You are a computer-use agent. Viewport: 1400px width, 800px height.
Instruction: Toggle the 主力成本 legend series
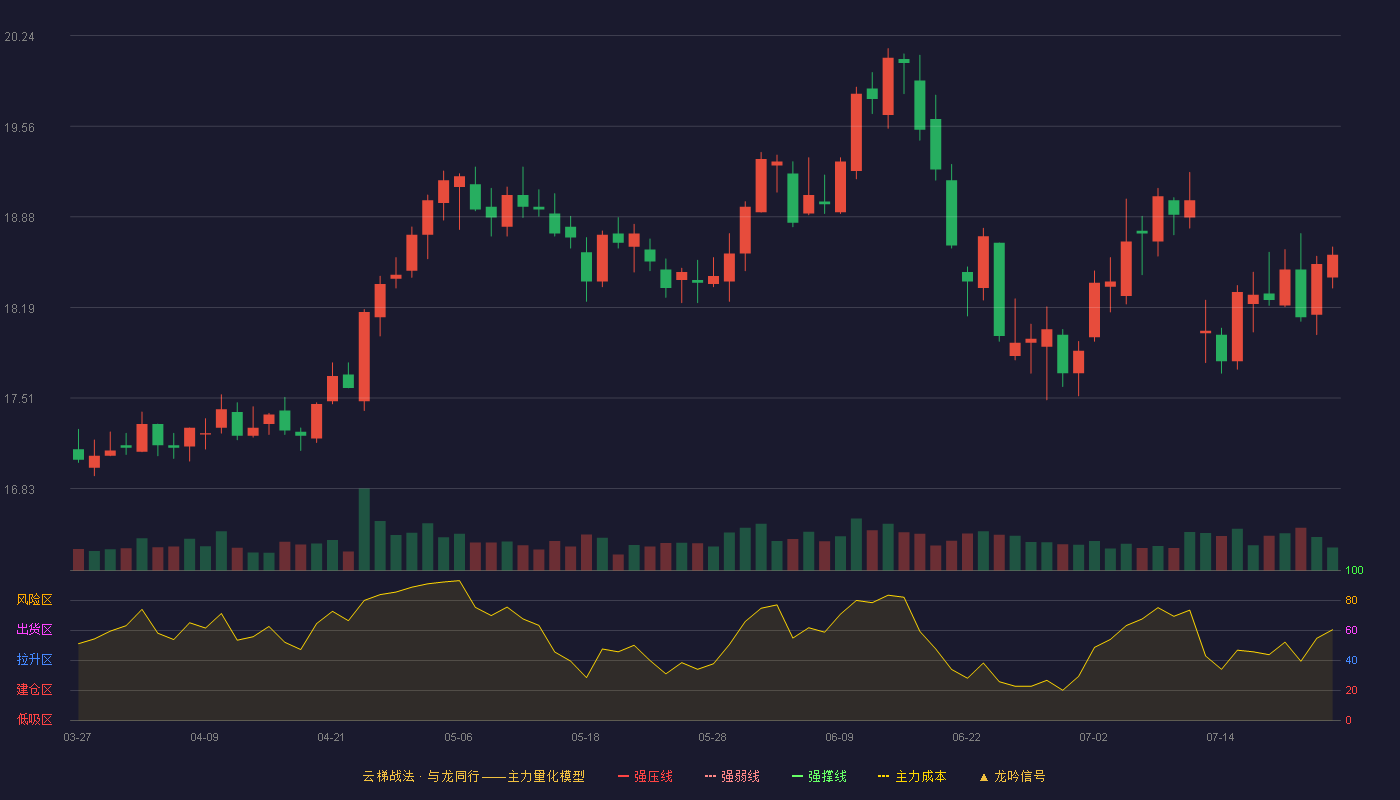pyautogui.click(x=912, y=776)
